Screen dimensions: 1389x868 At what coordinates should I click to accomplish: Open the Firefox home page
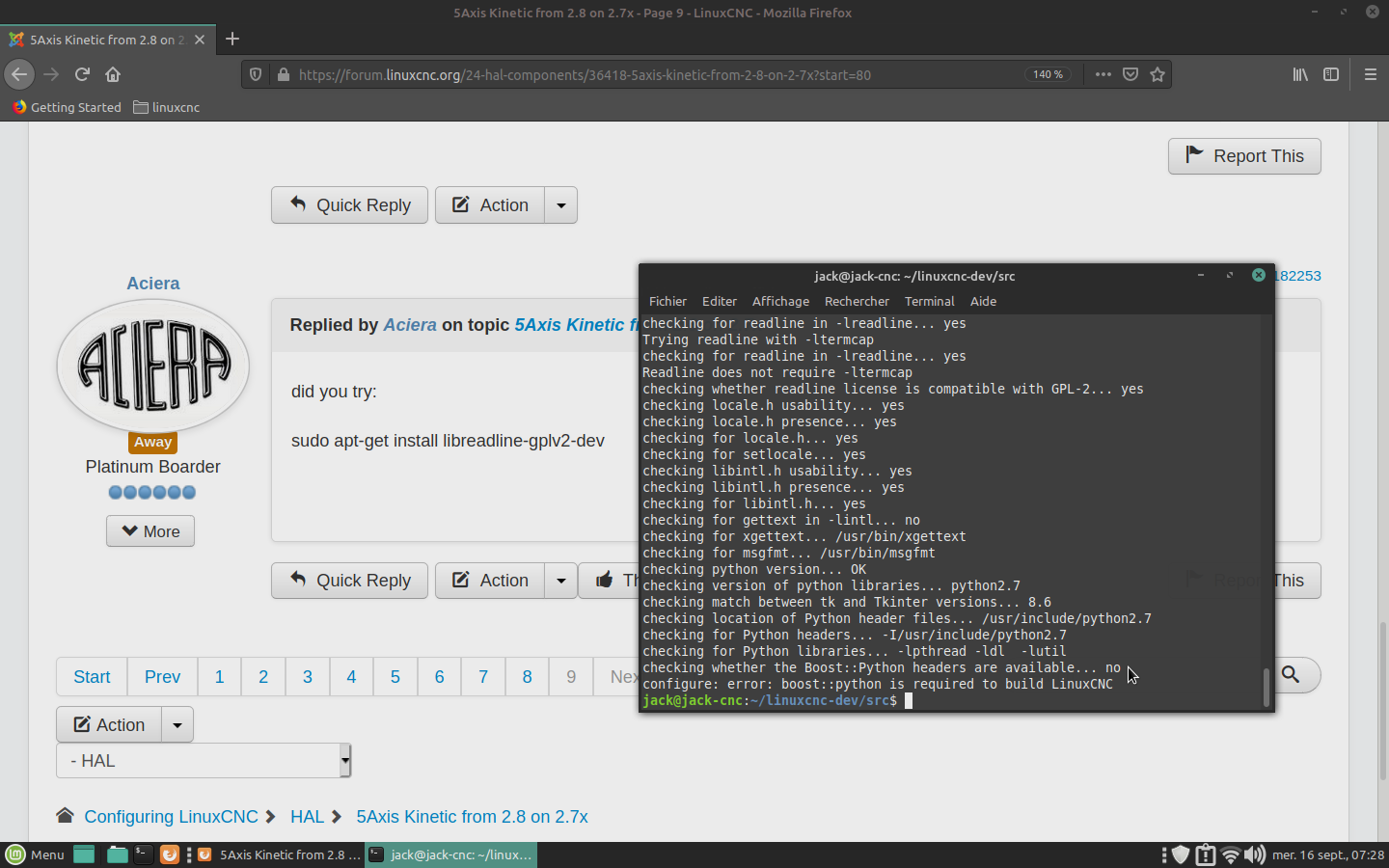(113, 74)
